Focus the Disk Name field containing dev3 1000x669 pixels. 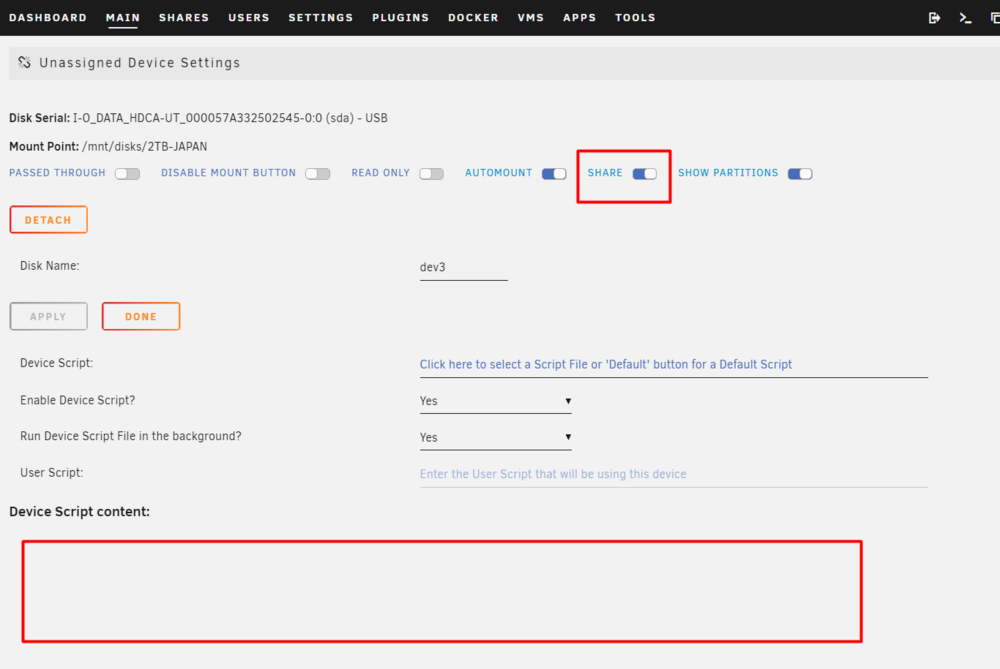click(x=464, y=267)
